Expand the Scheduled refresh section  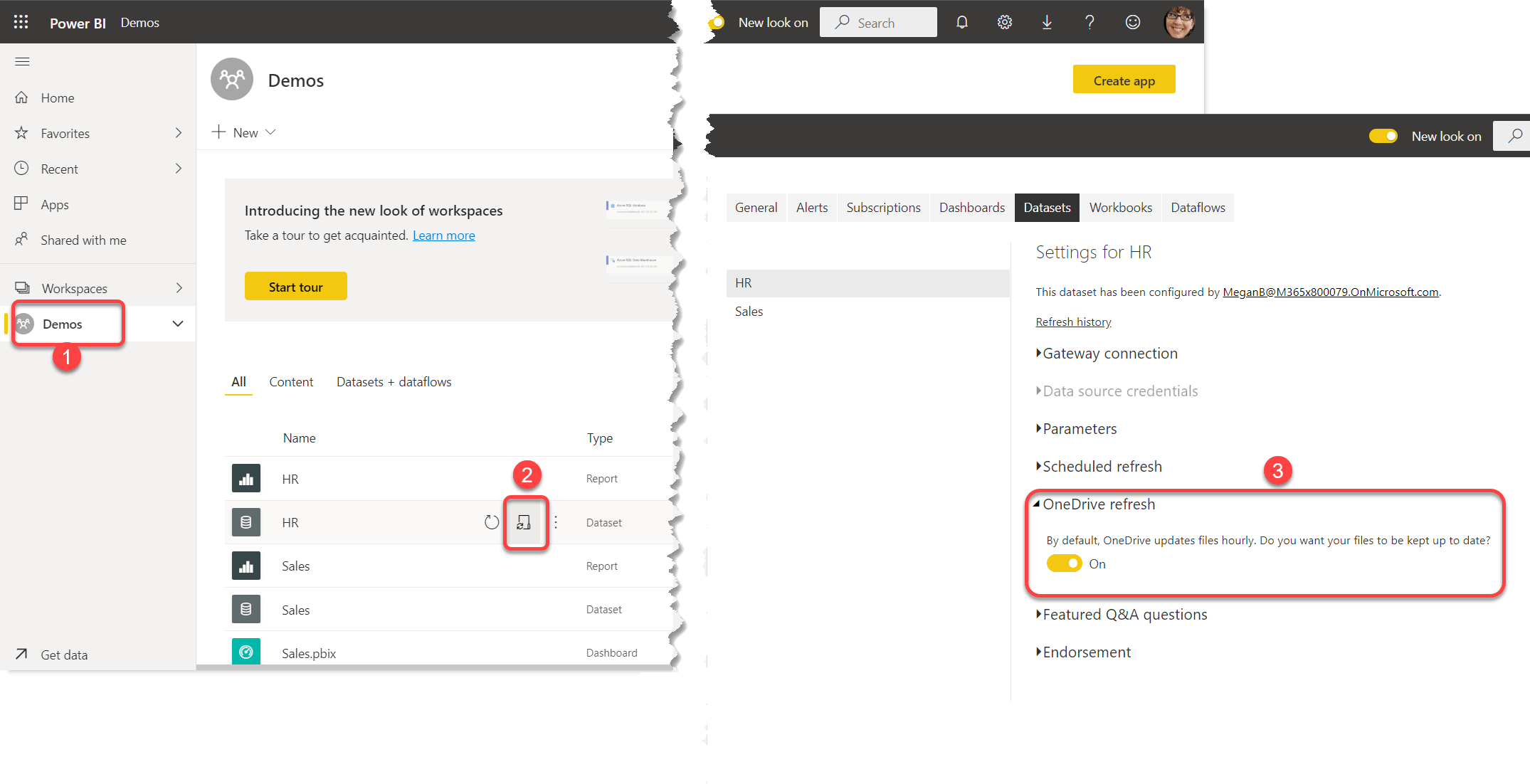(1099, 467)
